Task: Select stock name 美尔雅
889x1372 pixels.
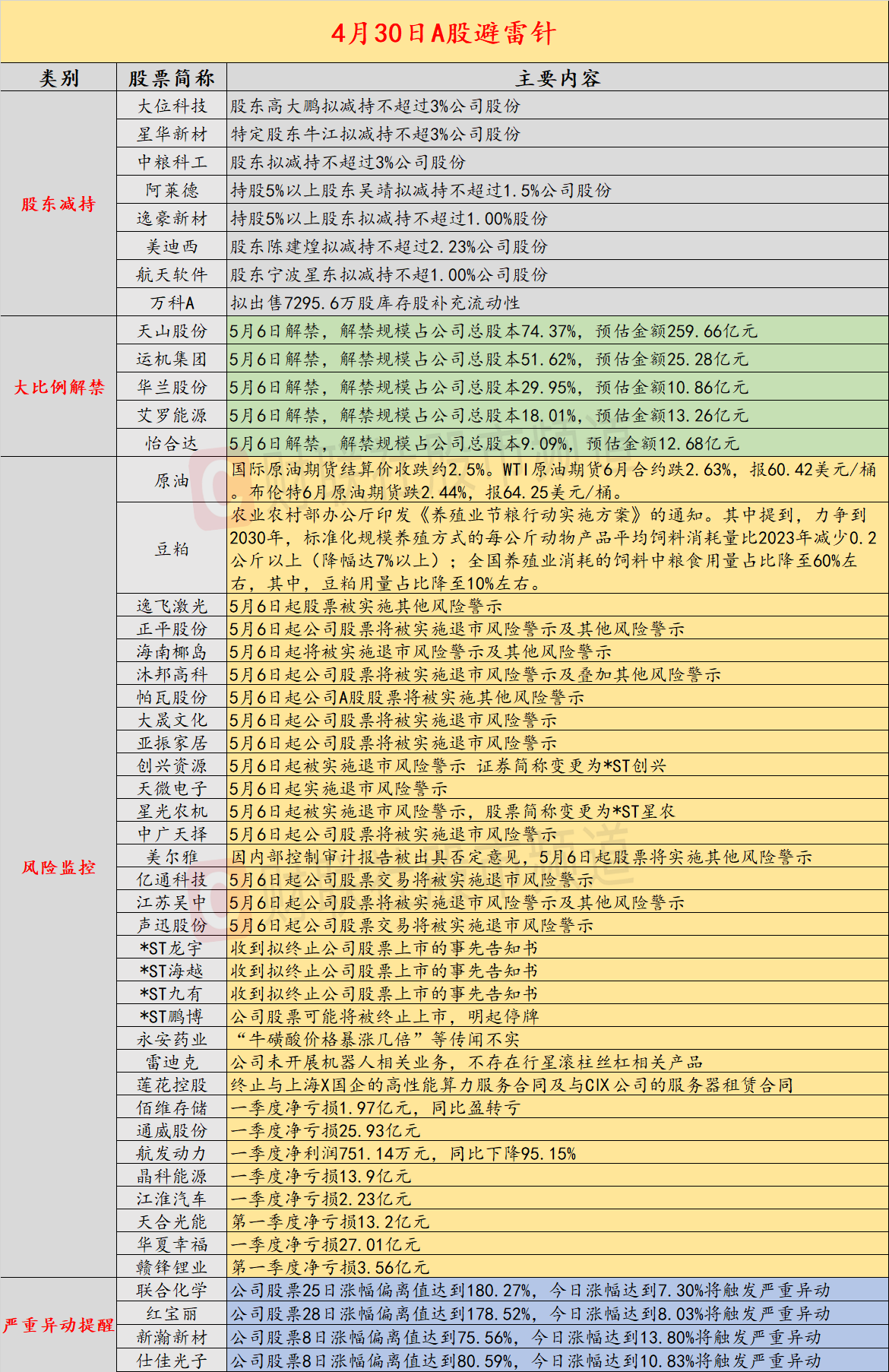Action: 172,857
